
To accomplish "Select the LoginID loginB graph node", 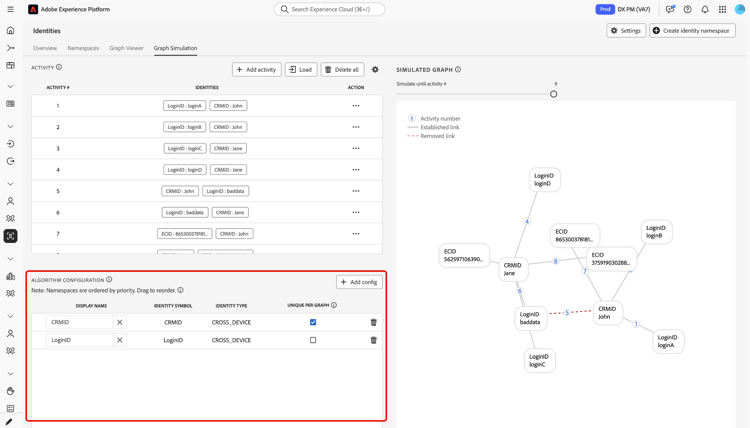I will tap(656, 231).
